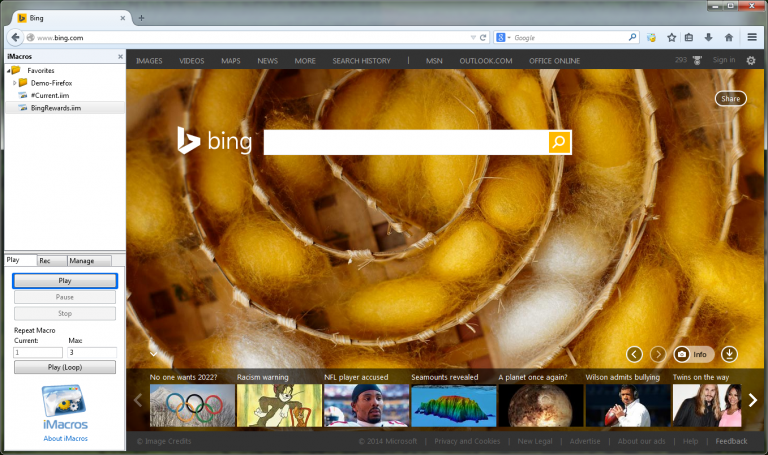Click the Share button on Bing image
Screen dimensions: 768x455
[730, 98]
